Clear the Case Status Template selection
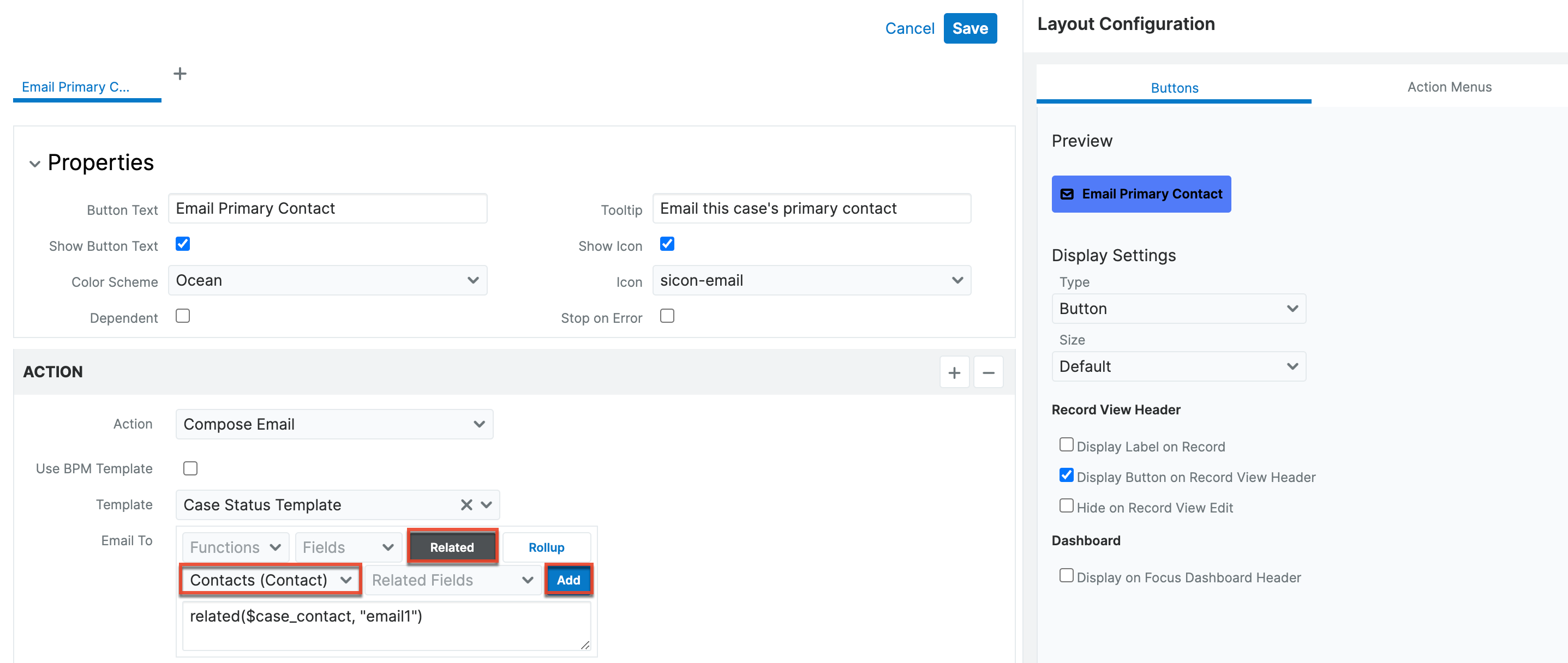Viewport: 1568px width, 663px height. 466,505
